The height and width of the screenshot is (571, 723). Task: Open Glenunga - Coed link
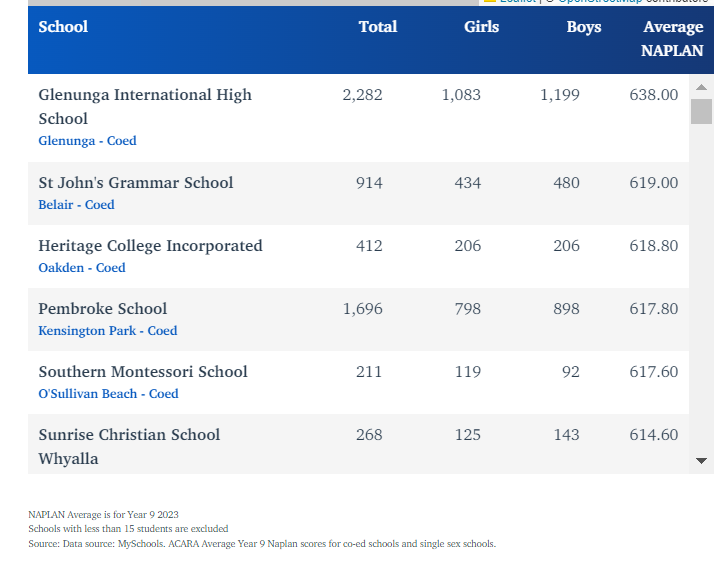87,141
